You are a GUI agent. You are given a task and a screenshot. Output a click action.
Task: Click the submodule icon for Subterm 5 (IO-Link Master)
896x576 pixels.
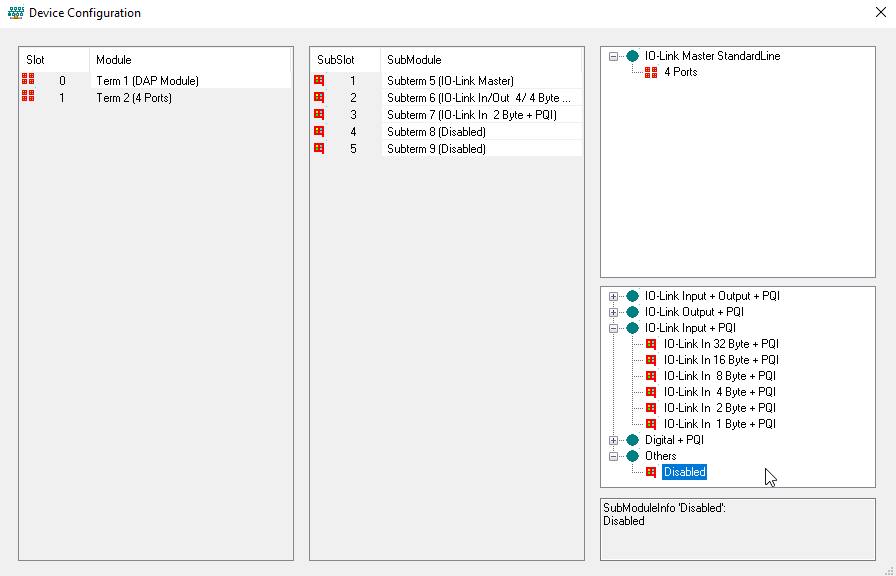click(x=318, y=80)
